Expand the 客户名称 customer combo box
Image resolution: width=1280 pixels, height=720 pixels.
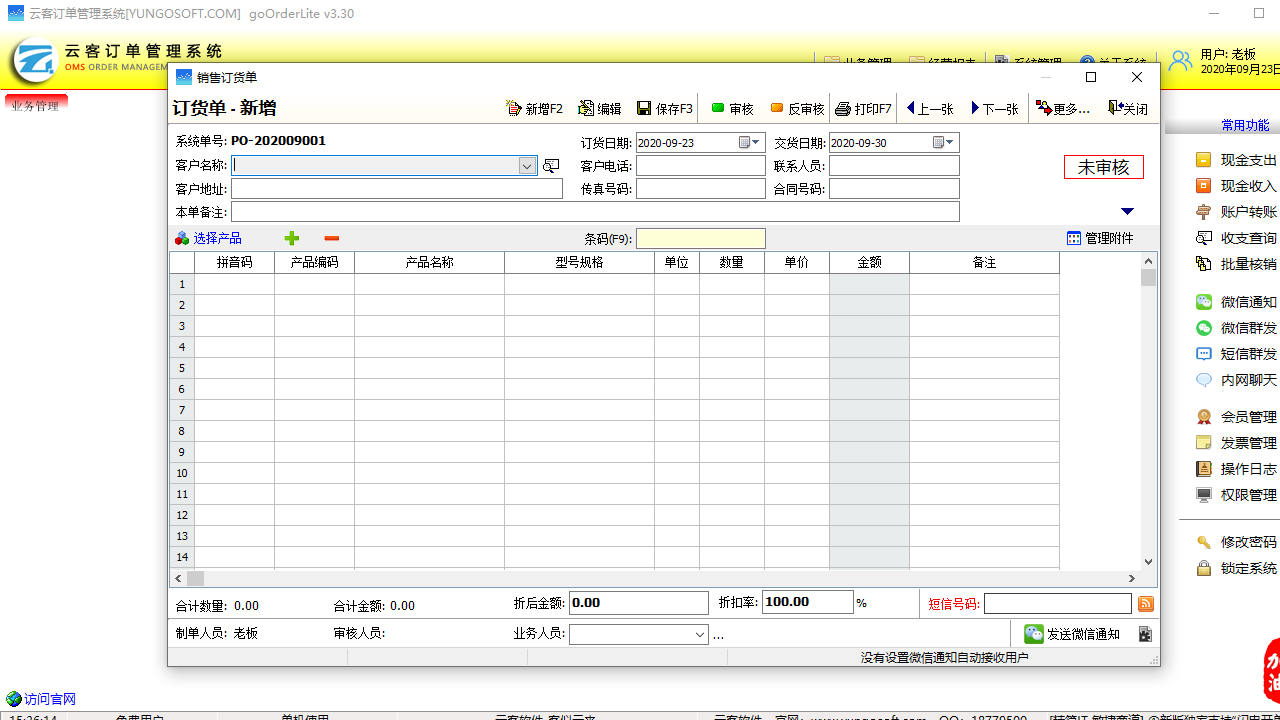pos(527,165)
